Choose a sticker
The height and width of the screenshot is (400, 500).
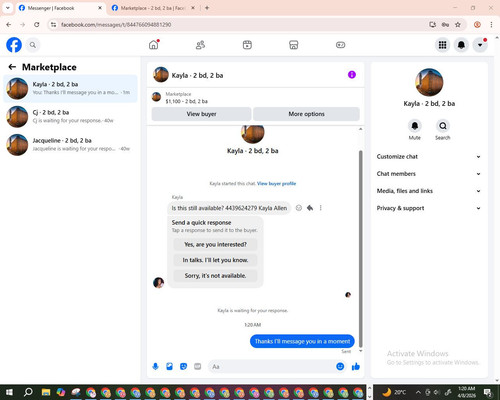tap(183, 367)
